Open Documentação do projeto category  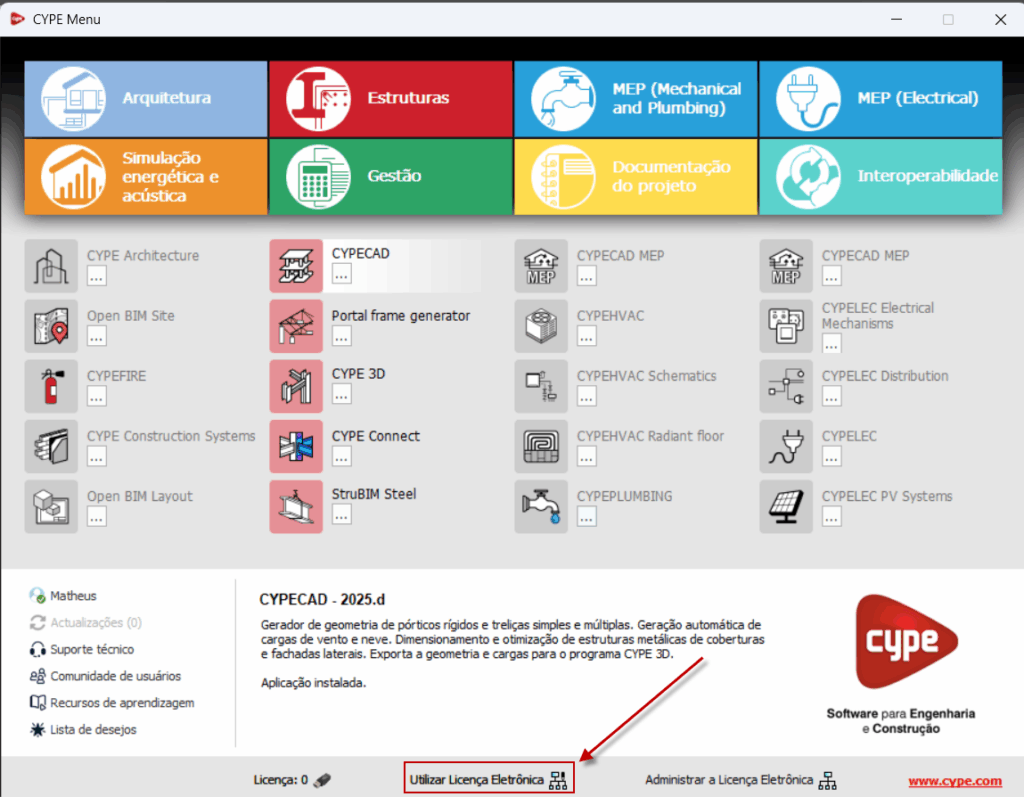point(635,176)
